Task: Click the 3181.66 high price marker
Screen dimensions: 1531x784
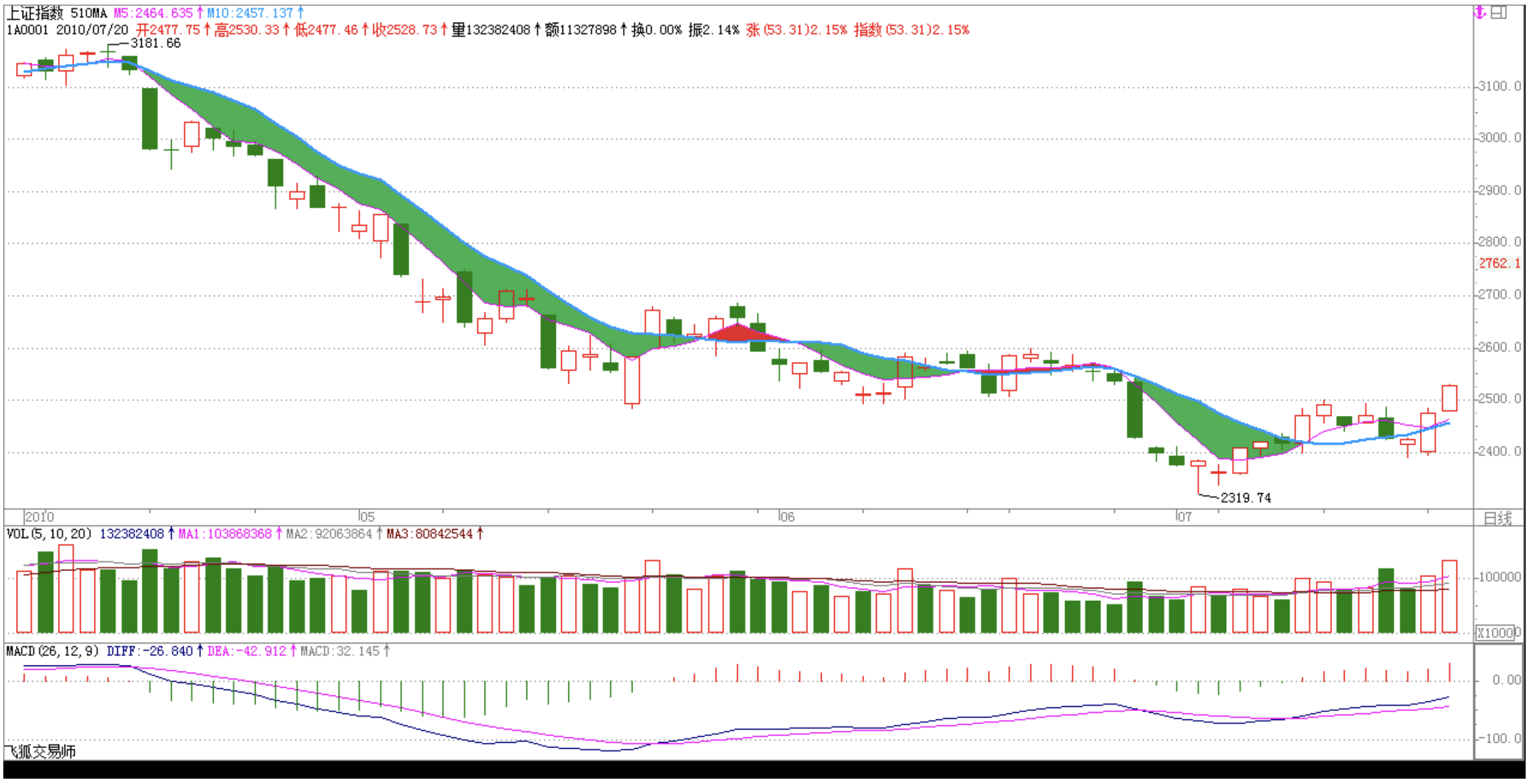Action: click(155, 43)
